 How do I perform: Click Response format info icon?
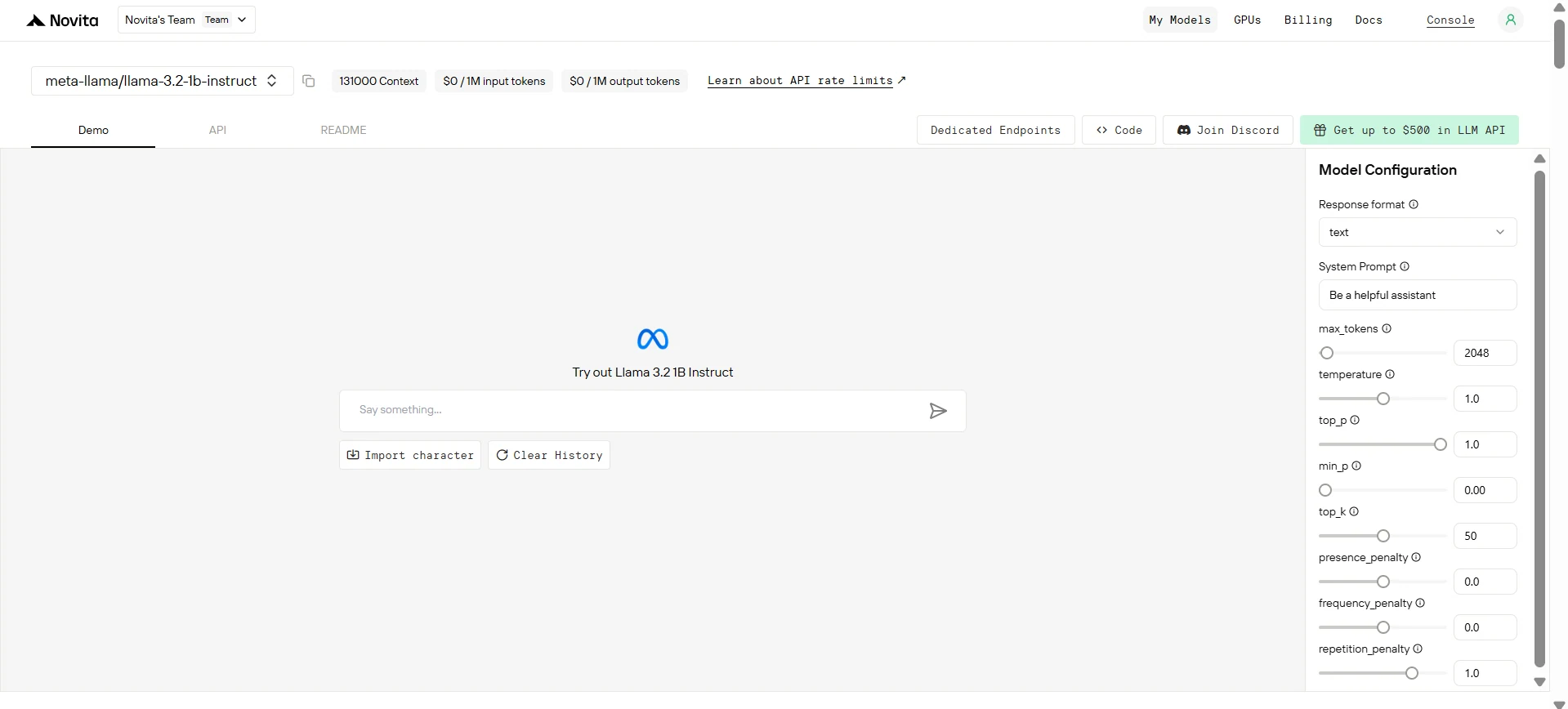tap(1414, 204)
